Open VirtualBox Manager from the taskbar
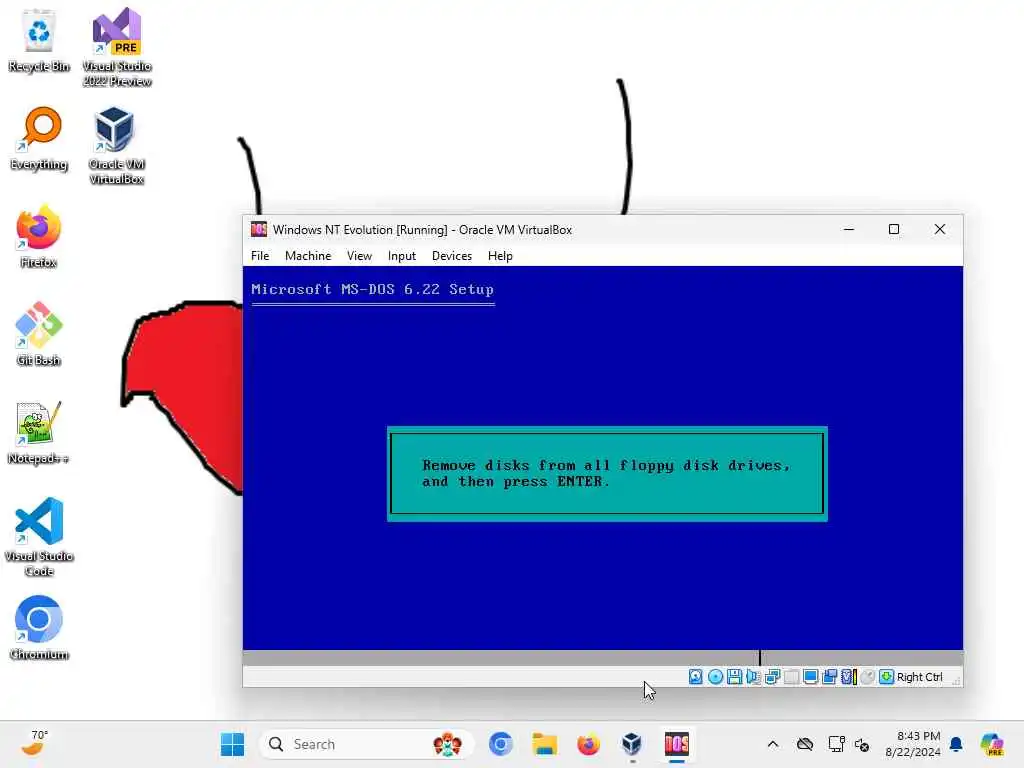1024x768 pixels. point(632,744)
